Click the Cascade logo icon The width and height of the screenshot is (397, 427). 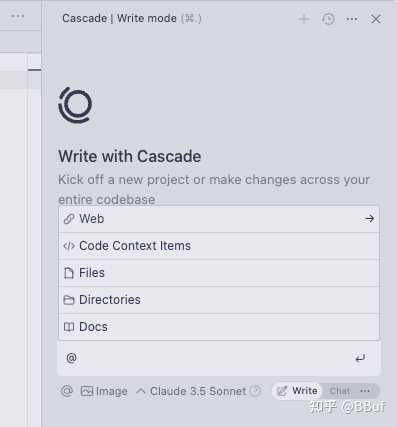coord(75,105)
